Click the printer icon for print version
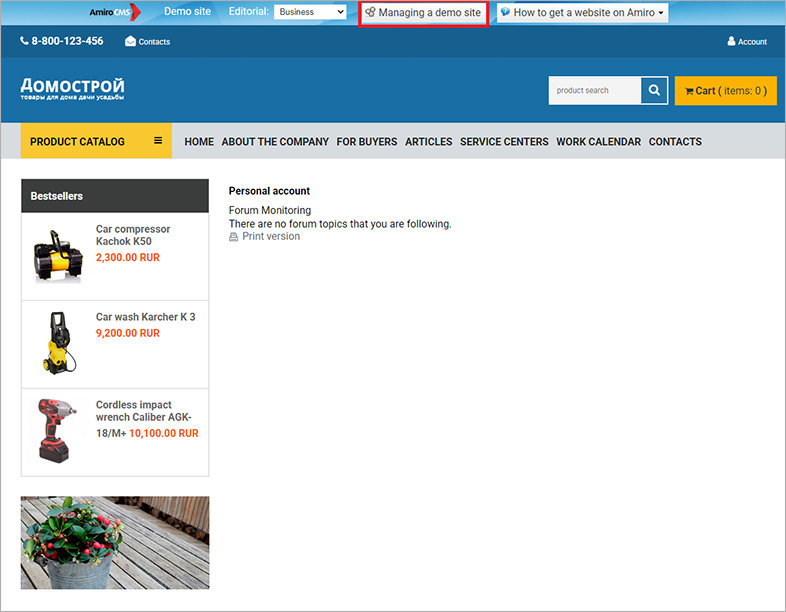Image resolution: width=786 pixels, height=612 pixels. [234, 237]
